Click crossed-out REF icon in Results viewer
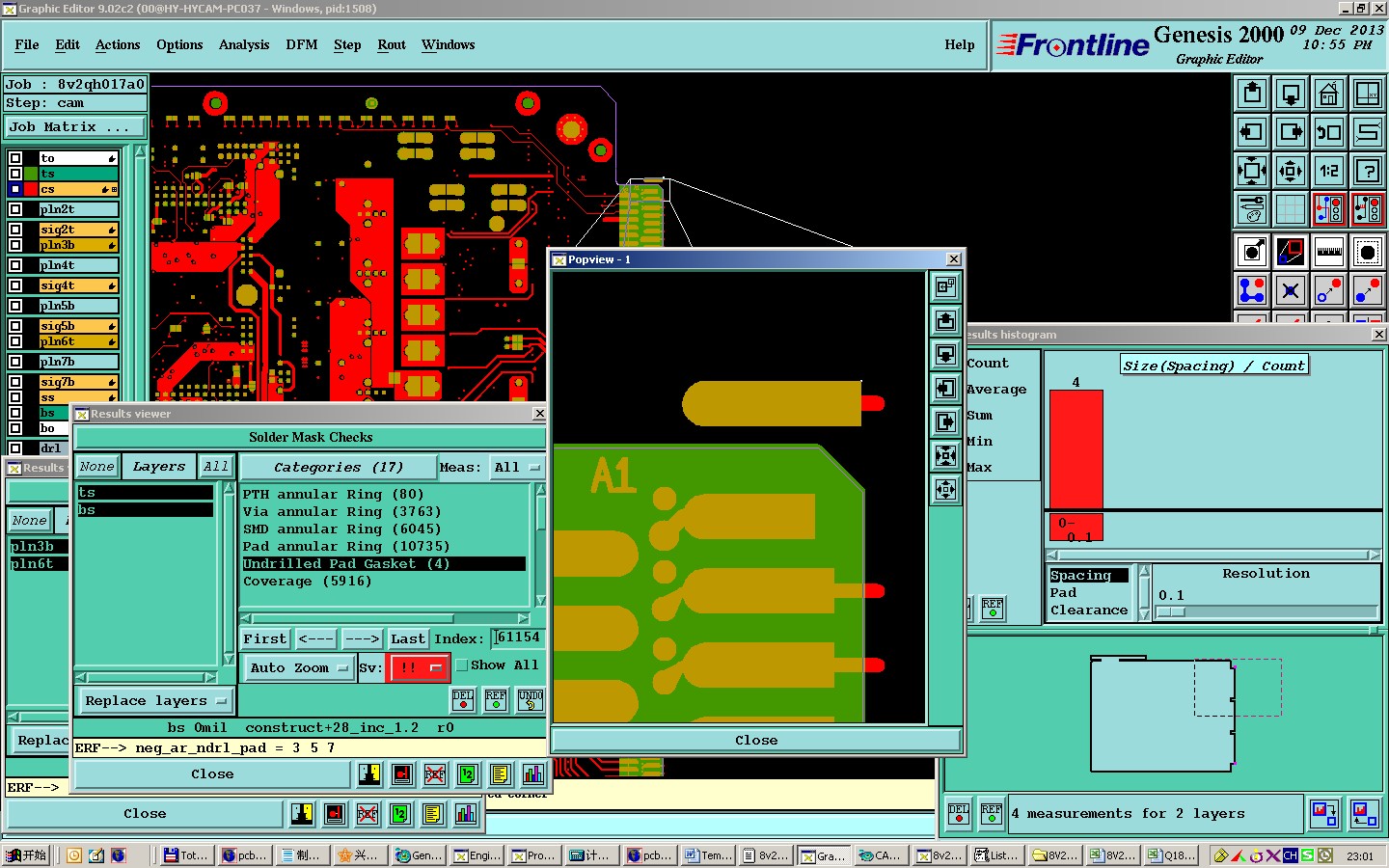1389x868 pixels. click(x=435, y=774)
